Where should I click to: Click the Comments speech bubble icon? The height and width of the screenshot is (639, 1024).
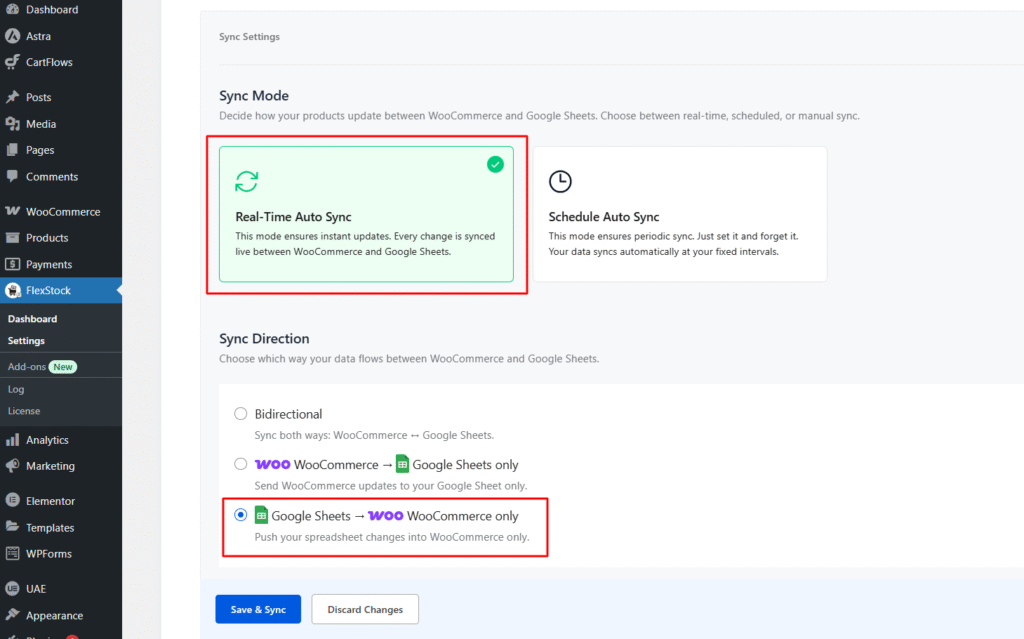point(12,176)
